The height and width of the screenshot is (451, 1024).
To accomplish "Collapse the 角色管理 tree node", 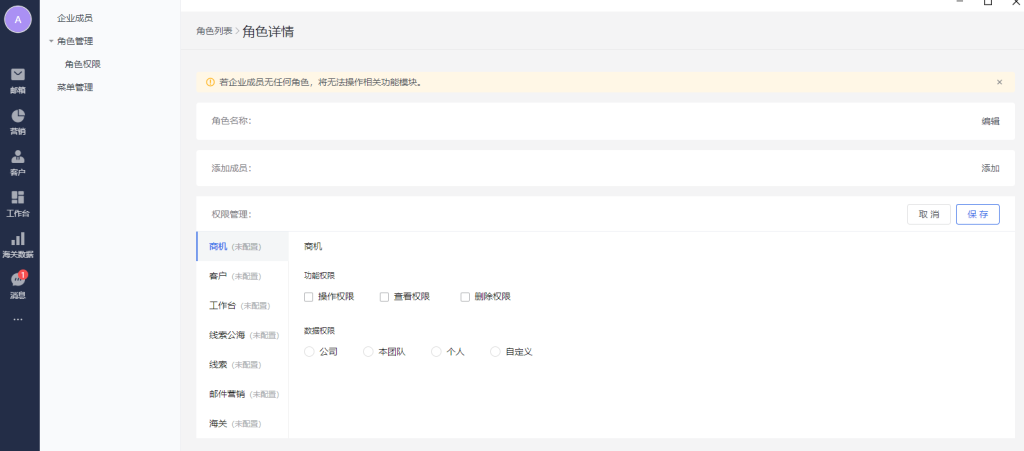I will (51, 41).
